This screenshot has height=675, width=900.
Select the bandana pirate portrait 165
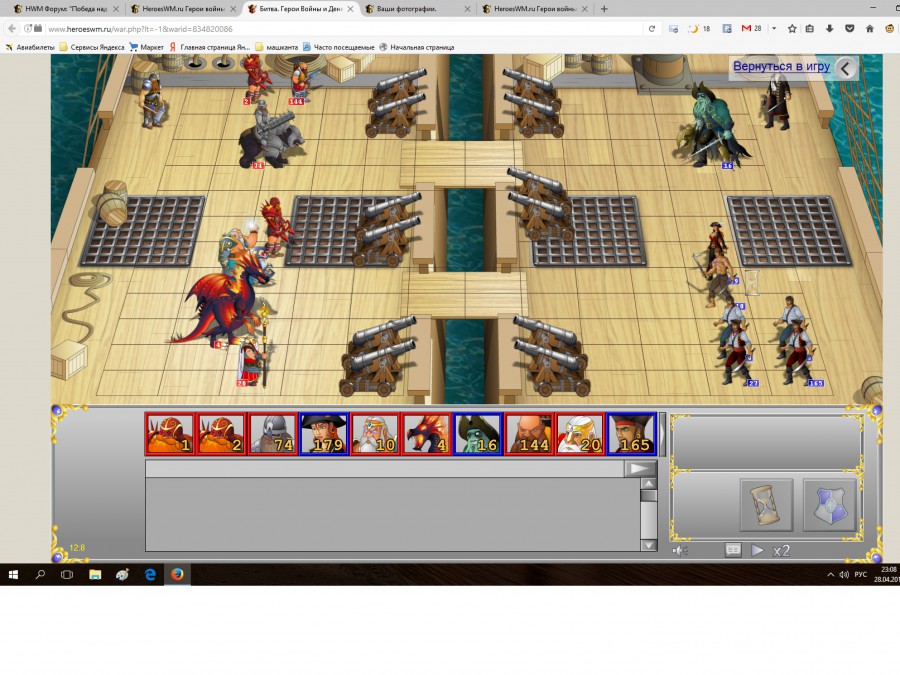631,434
